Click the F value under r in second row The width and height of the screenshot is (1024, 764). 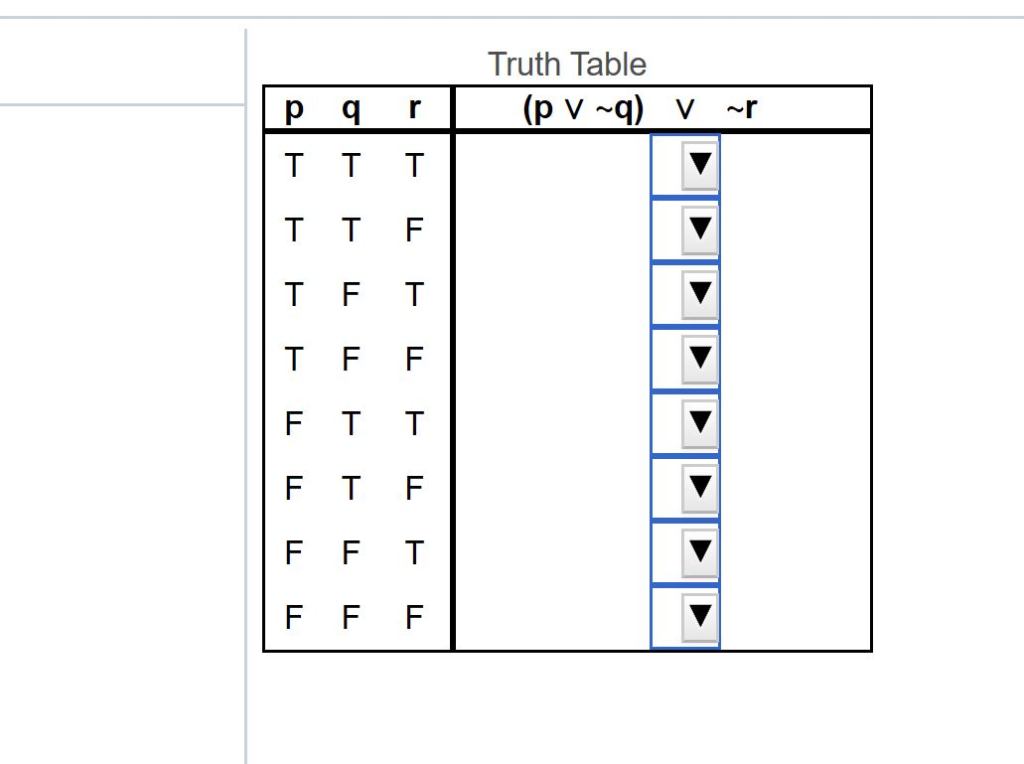click(x=413, y=230)
